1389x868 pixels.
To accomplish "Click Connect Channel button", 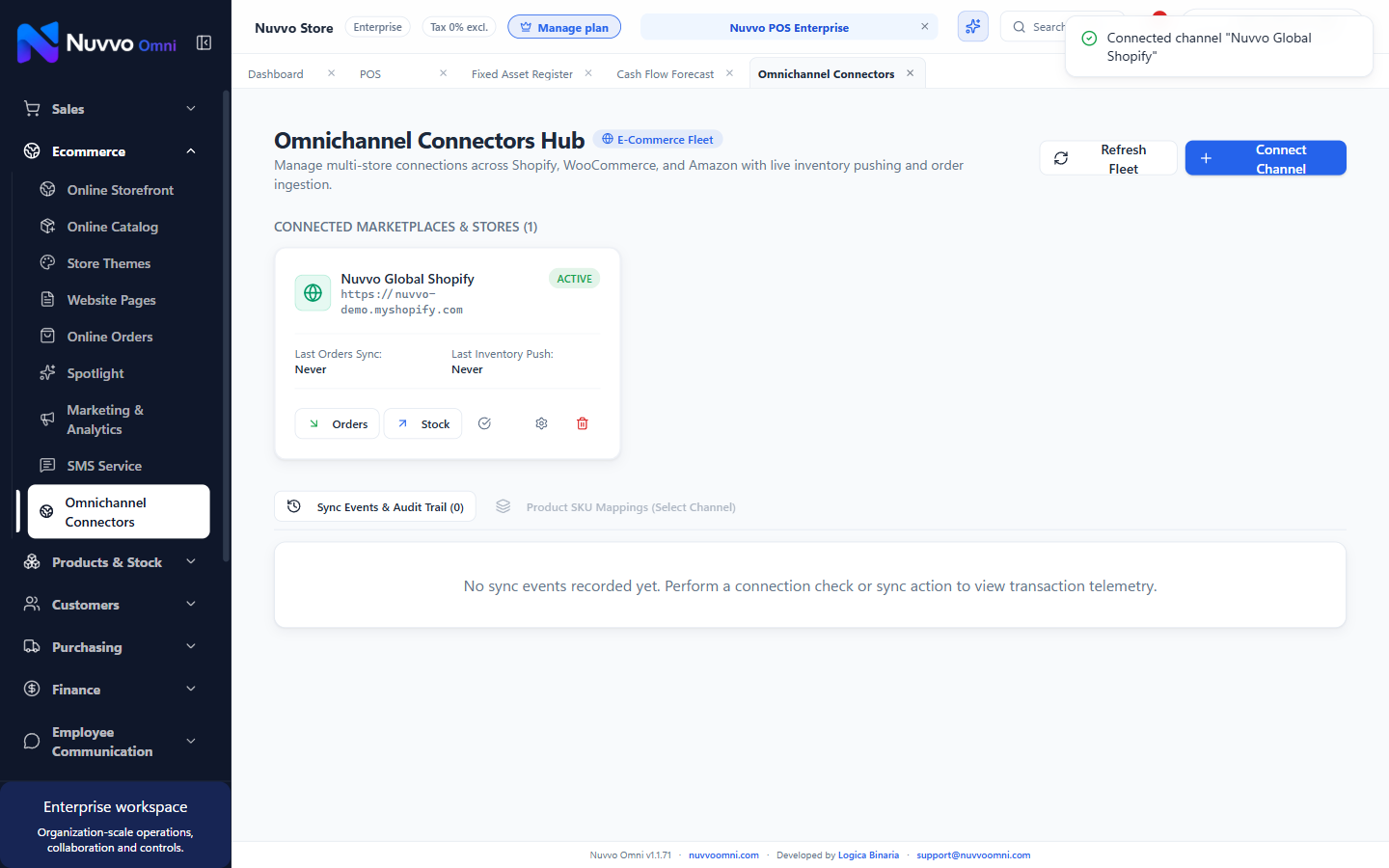I will (x=1266, y=158).
